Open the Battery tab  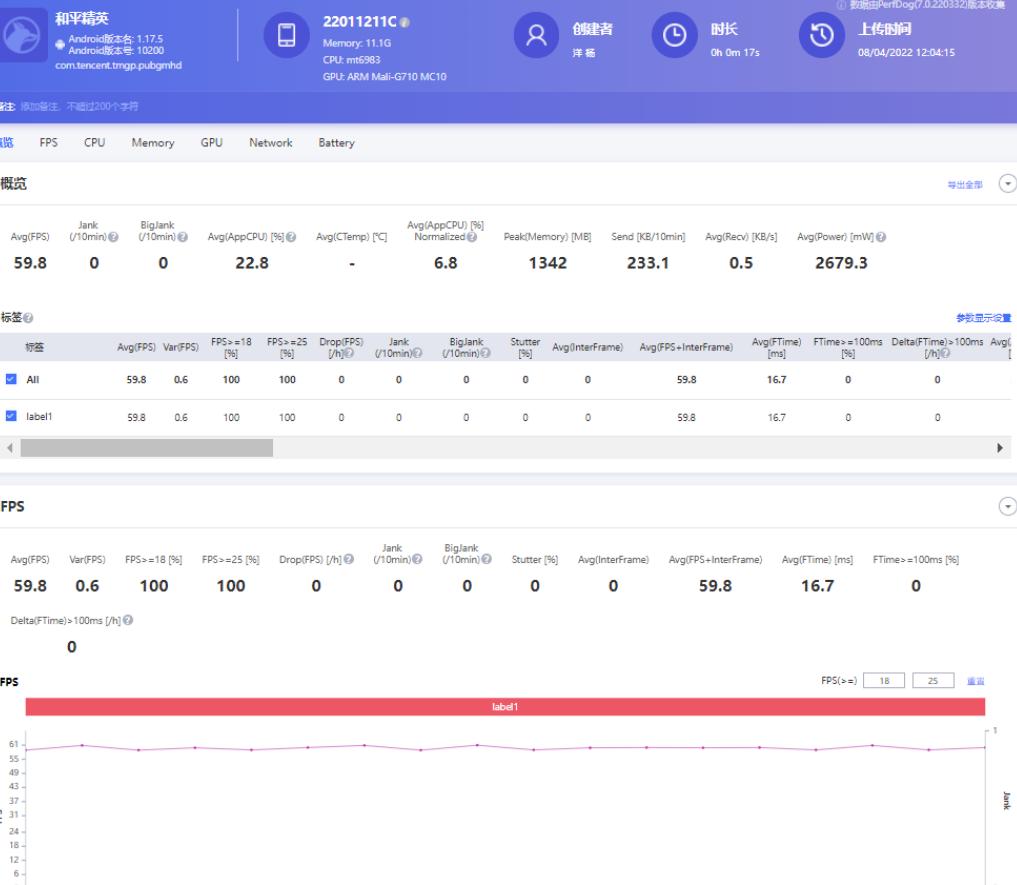pos(336,143)
